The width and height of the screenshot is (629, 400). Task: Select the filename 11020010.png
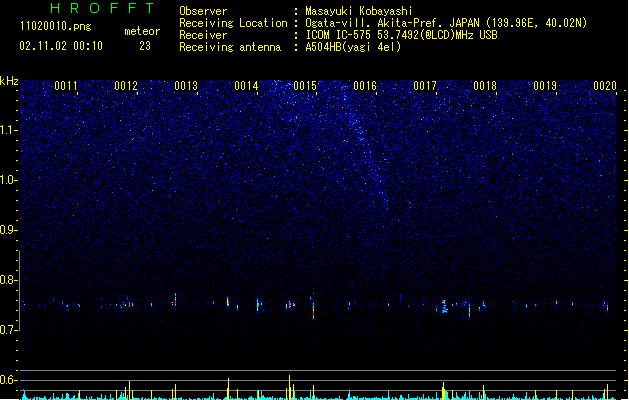pos(55,26)
